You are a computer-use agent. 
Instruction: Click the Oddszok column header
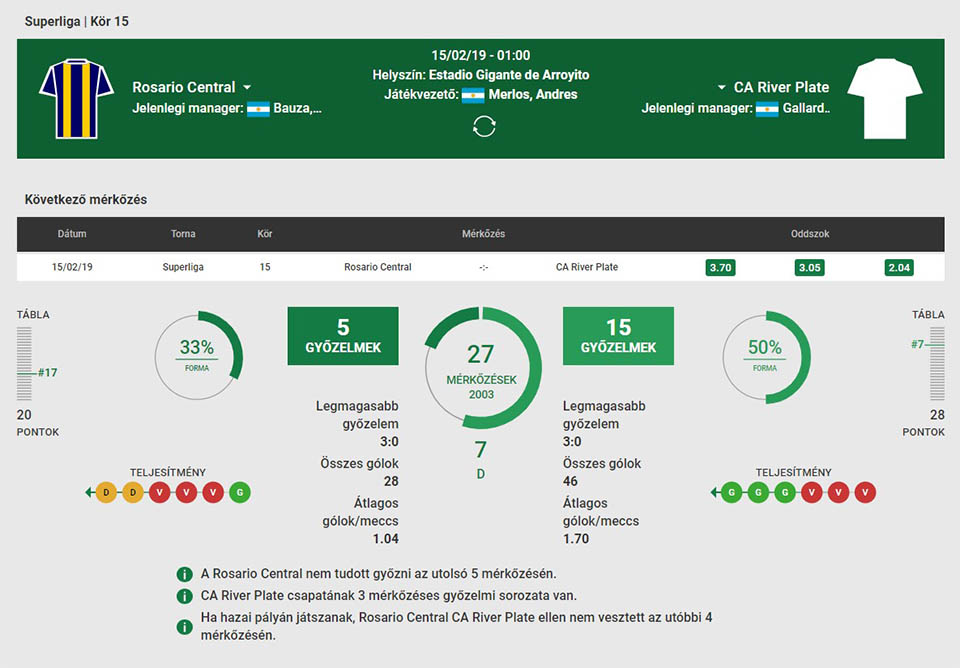pos(810,234)
